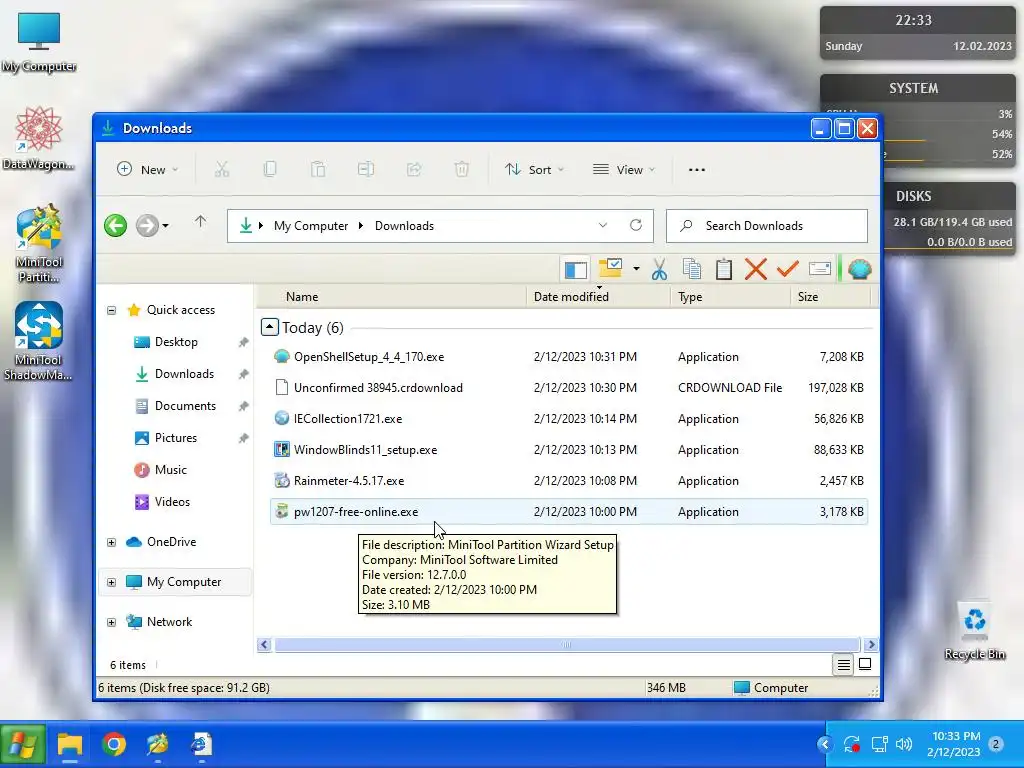The height and width of the screenshot is (768, 1024).
Task: Click the folder options icon in the classic toolbar
Action: tap(611, 268)
